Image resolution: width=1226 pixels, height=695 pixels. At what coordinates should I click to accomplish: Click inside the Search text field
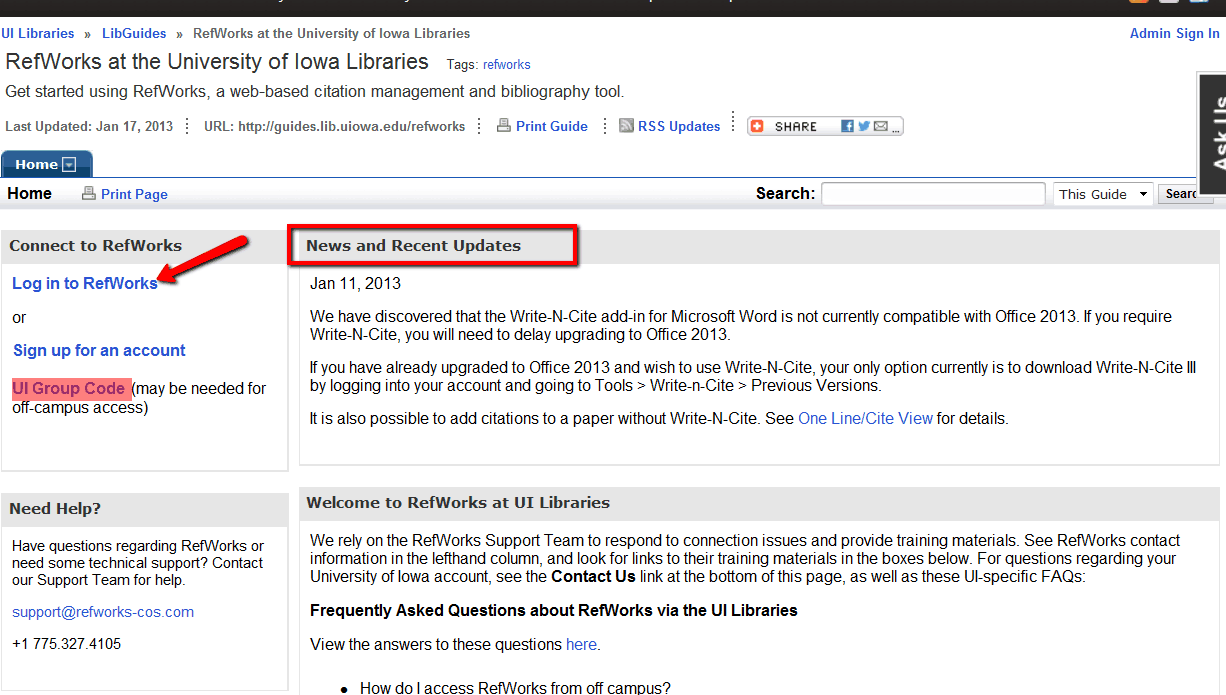933,194
